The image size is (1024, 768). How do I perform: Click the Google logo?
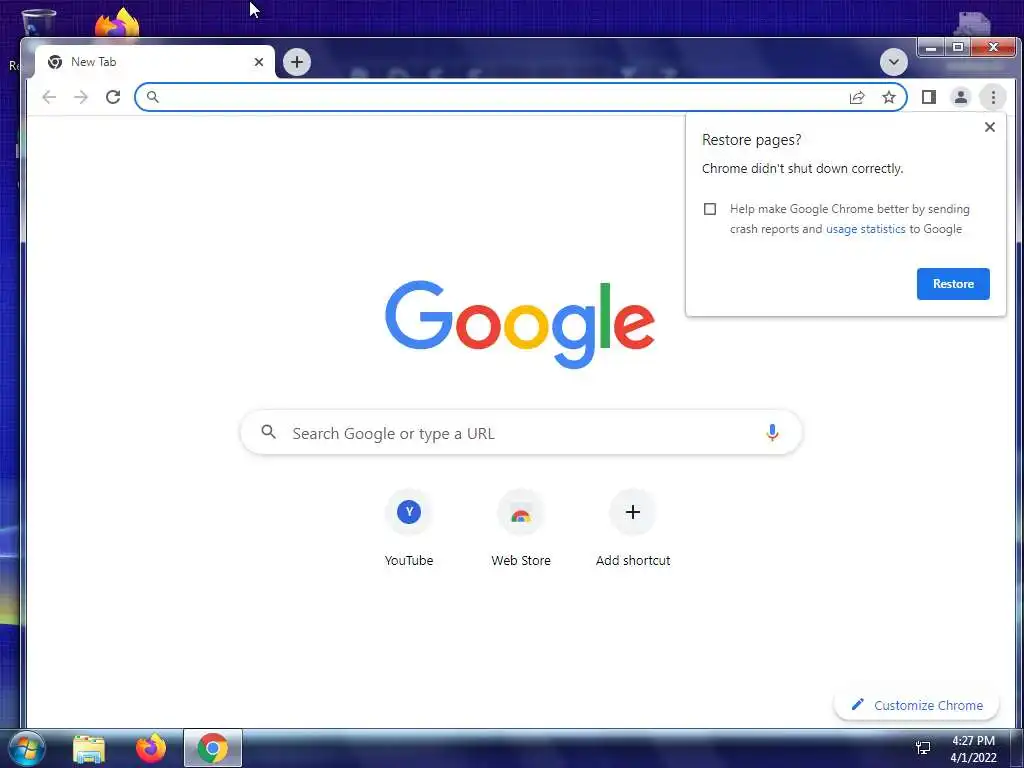tap(520, 325)
